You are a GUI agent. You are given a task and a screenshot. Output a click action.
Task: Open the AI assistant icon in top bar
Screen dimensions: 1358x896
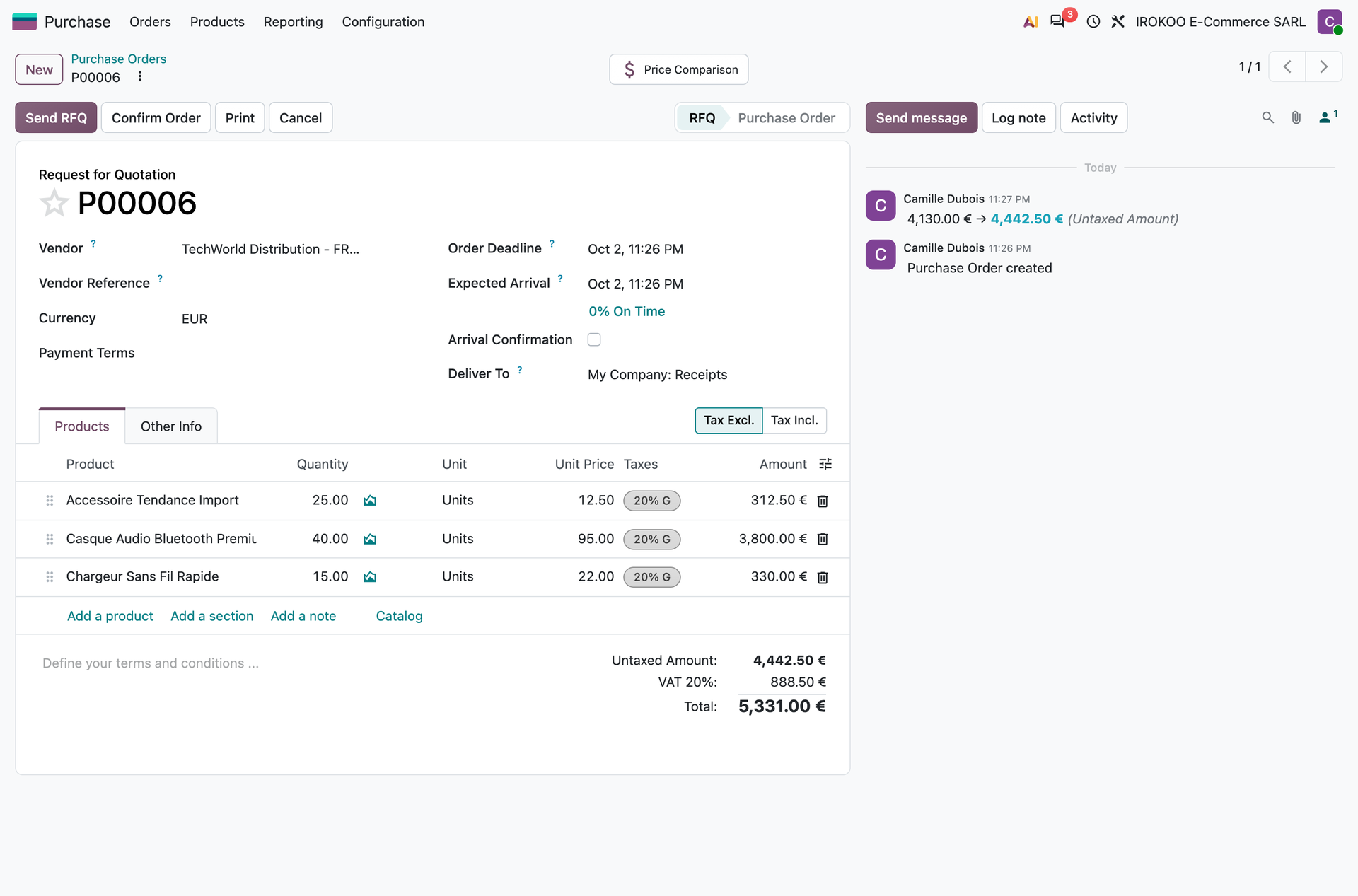click(1031, 22)
